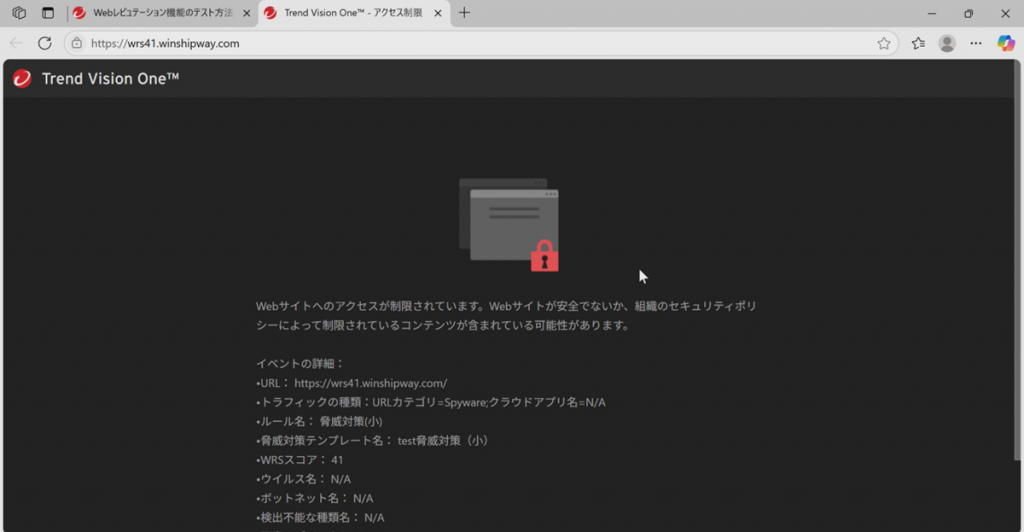The height and width of the screenshot is (532, 1024).
Task: Open the Favorites list icon
Action: point(918,43)
